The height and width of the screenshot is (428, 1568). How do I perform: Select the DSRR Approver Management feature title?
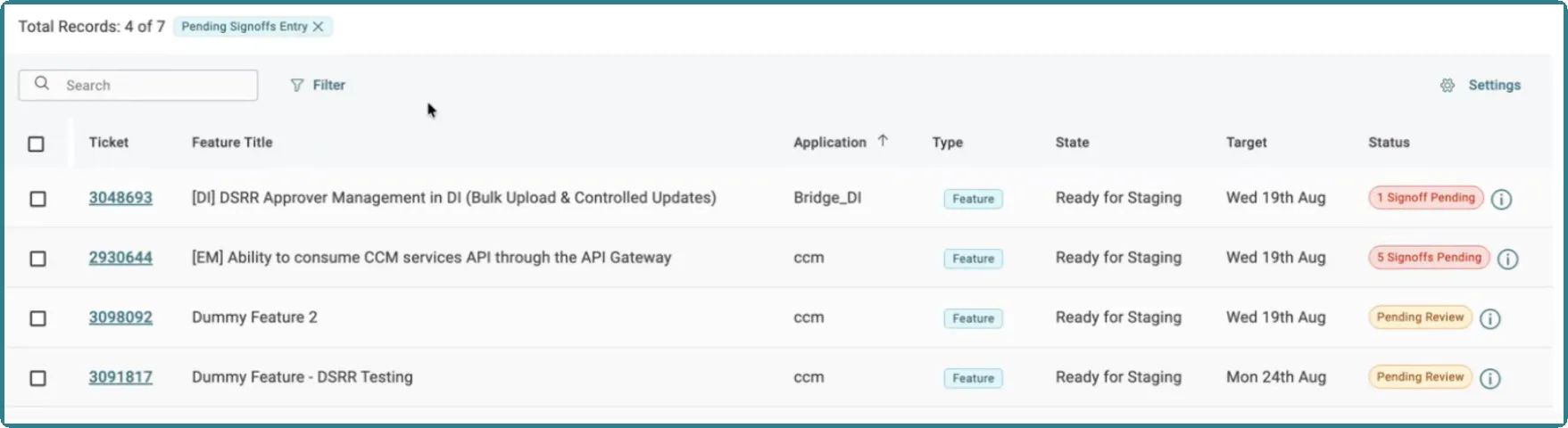tap(453, 198)
